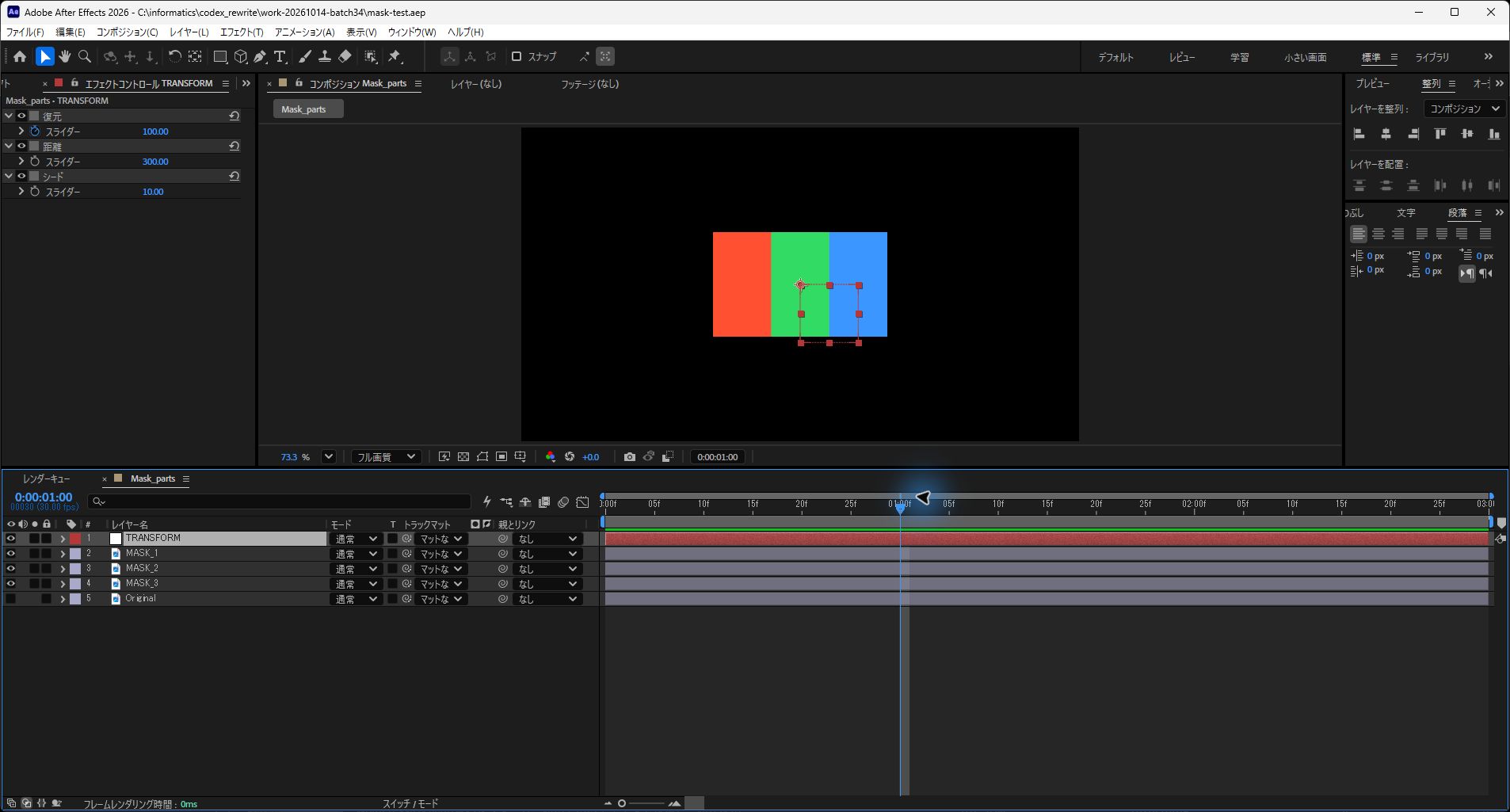Open parent link dropdown for MASK_3
Viewport: 1510px width, 812px height.
coord(547,584)
